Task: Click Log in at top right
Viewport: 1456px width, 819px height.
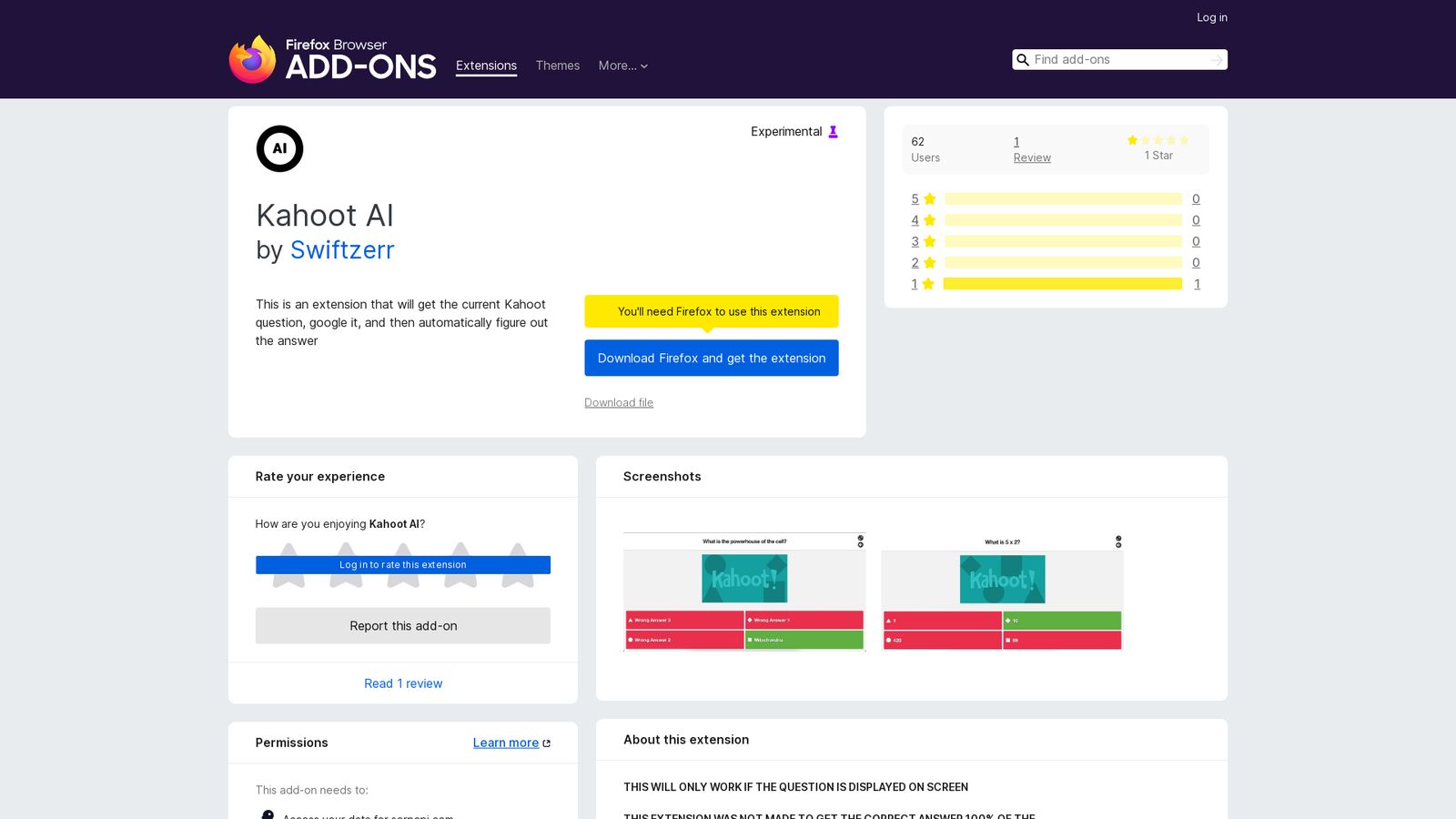Action: point(1212,17)
